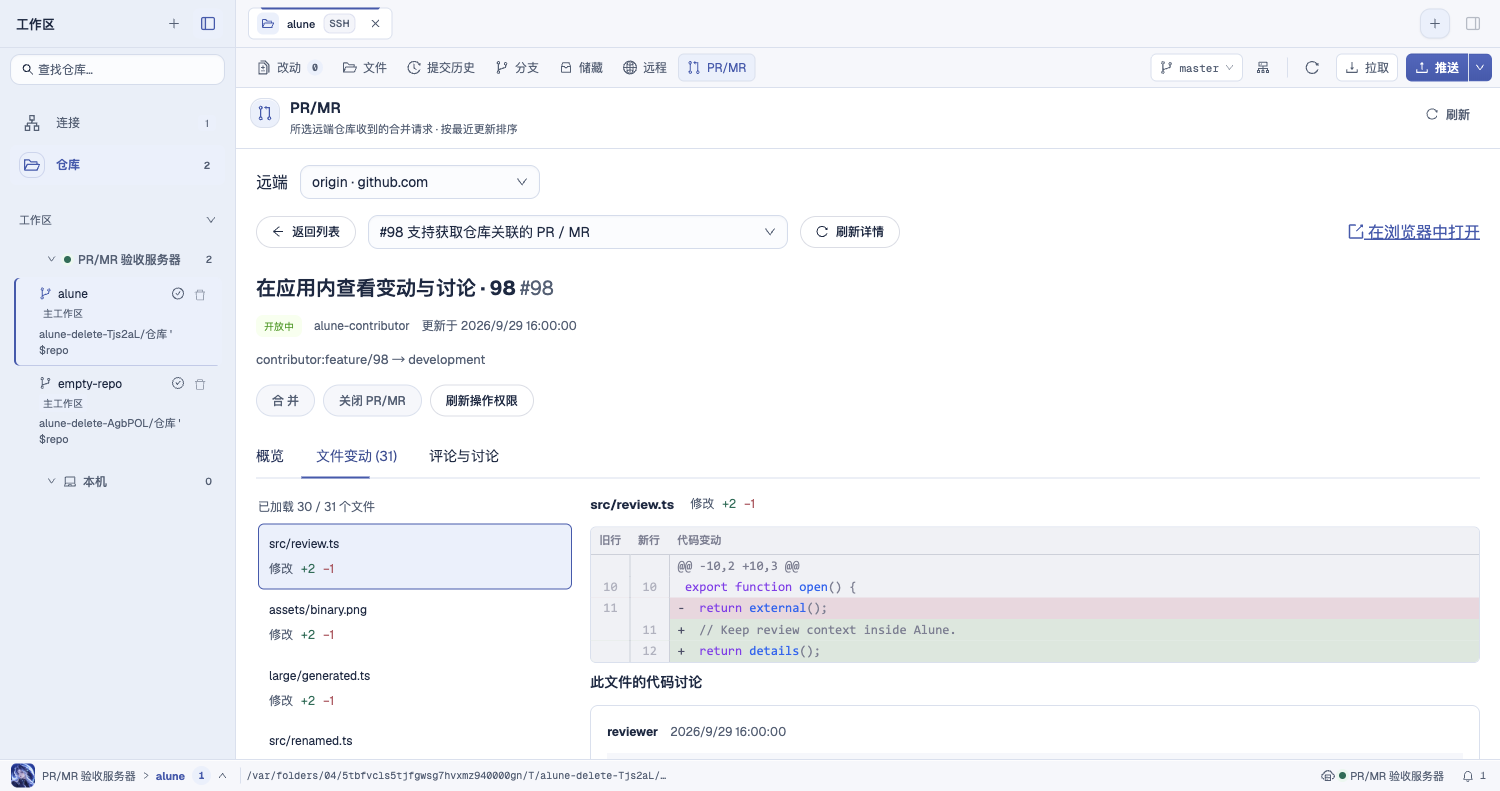This screenshot has width=1500, height=791.
Task: Select the 文件变动 (31) tab
Action: click(x=357, y=456)
